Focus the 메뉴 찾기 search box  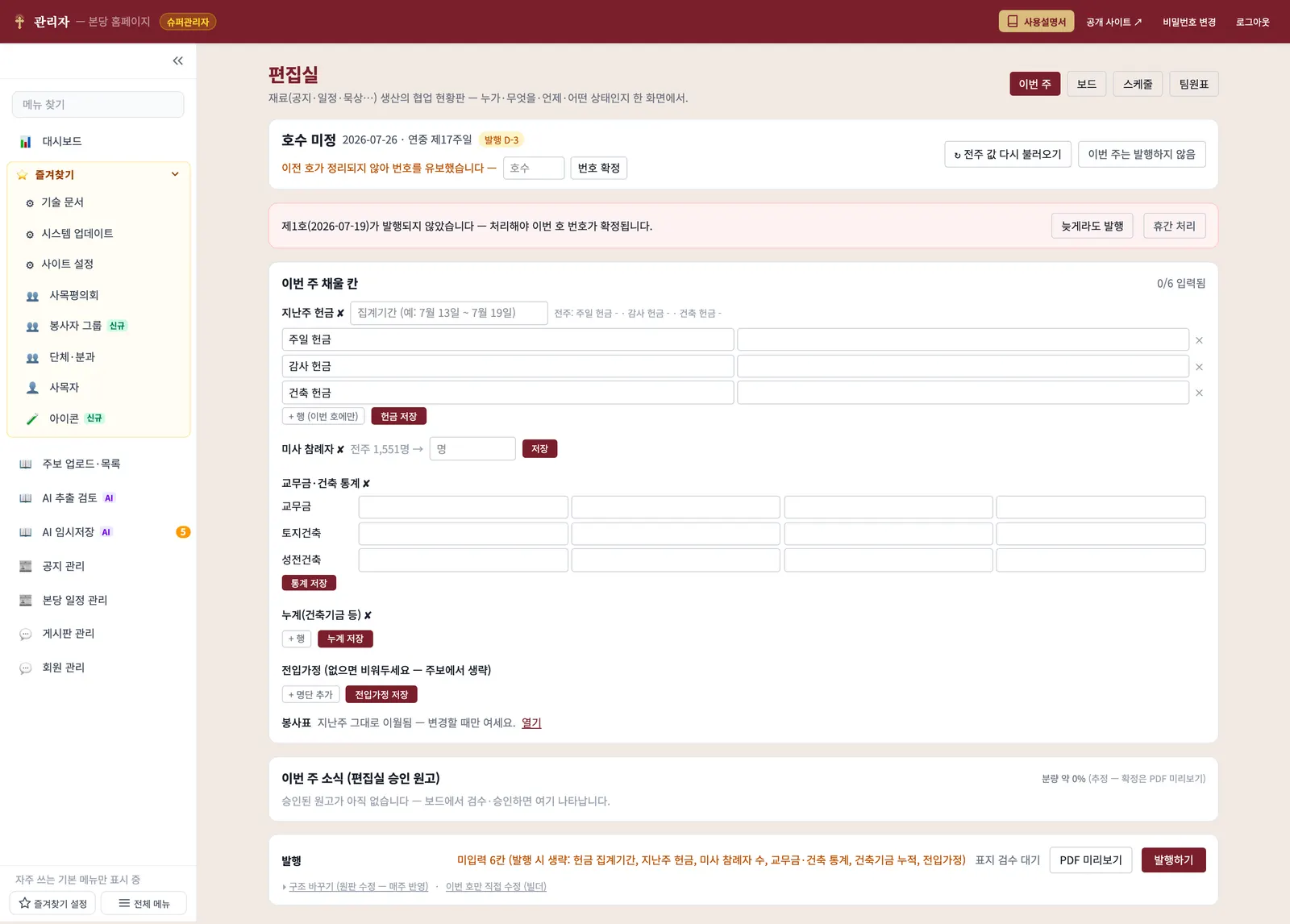tap(98, 105)
